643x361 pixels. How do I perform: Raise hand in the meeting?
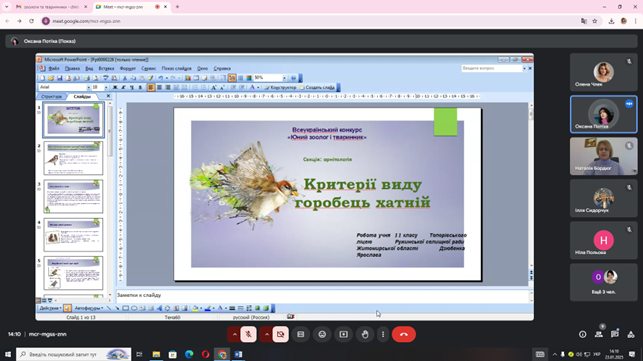[x=365, y=334]
